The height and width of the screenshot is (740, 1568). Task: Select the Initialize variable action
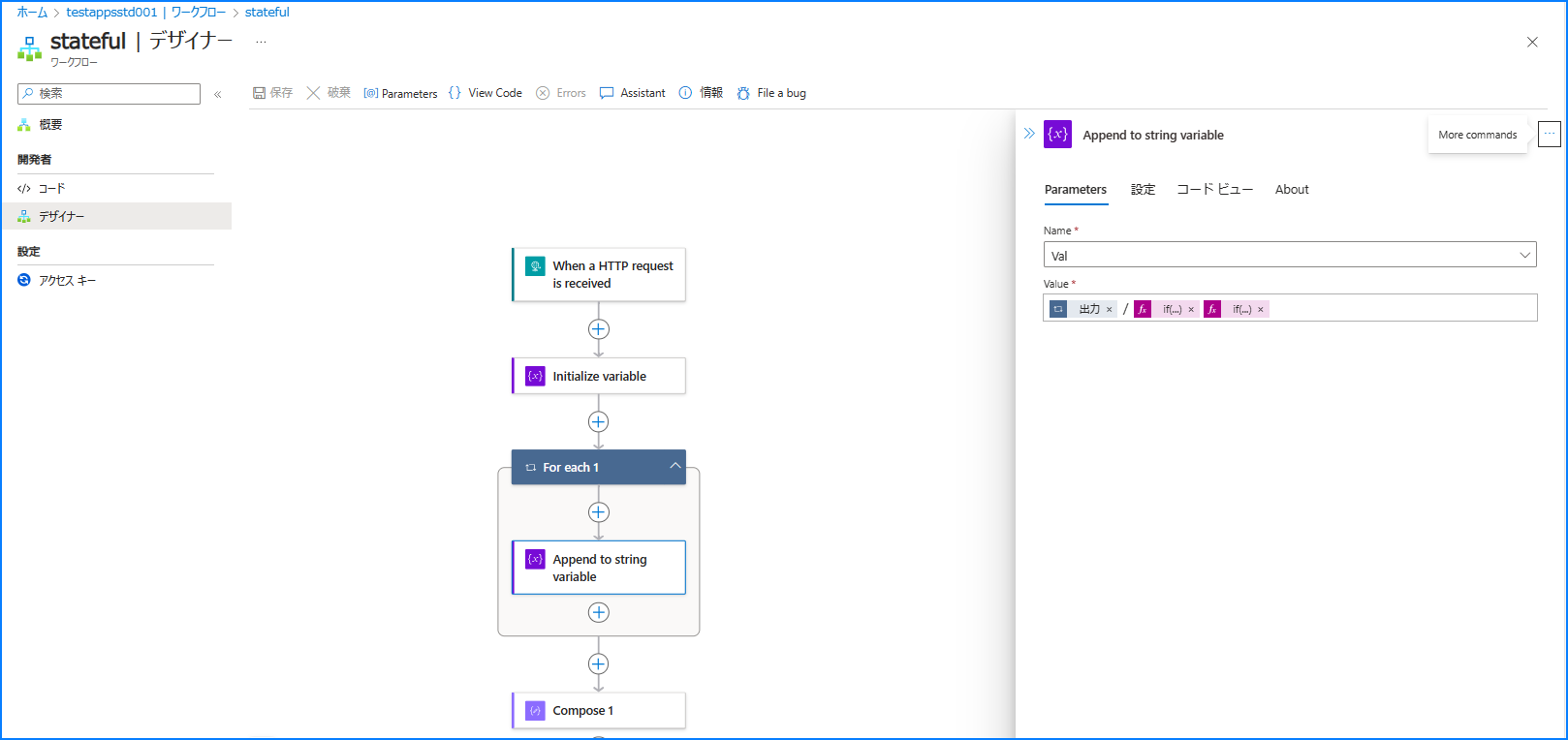599,376
